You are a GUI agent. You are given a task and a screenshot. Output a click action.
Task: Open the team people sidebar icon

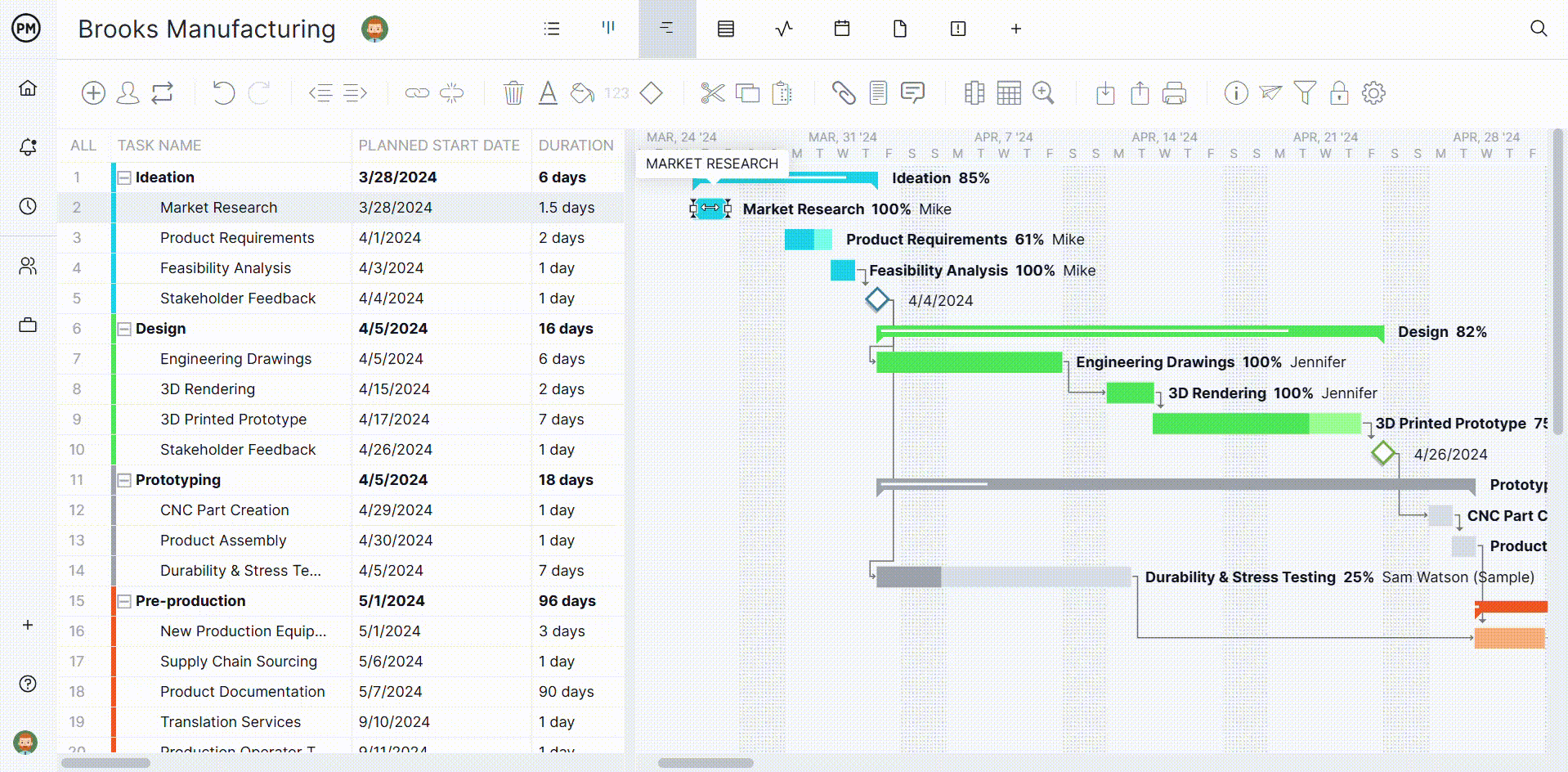tap(28, 266)
